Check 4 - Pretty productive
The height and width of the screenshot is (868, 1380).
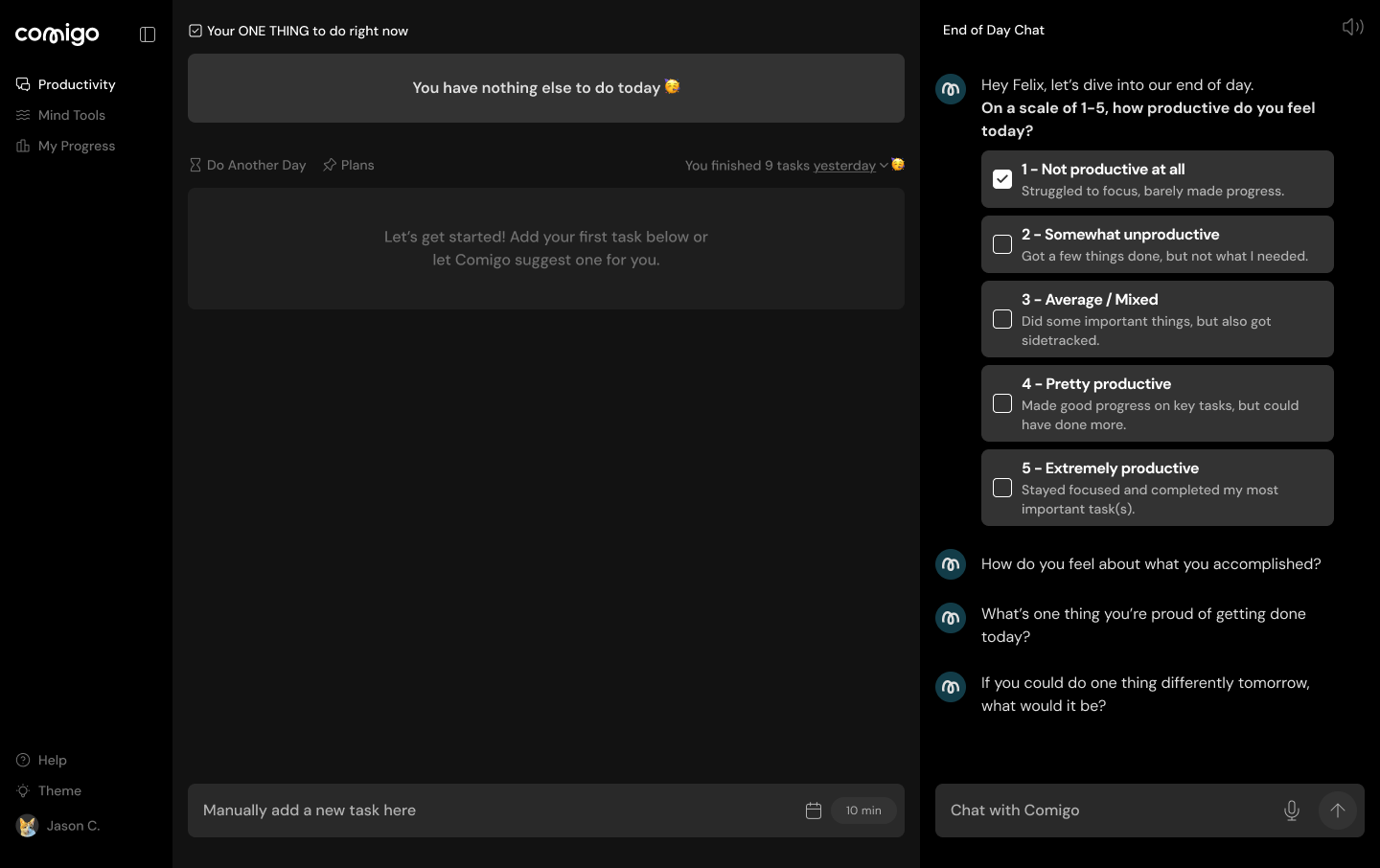click(x=1002, y=403)
